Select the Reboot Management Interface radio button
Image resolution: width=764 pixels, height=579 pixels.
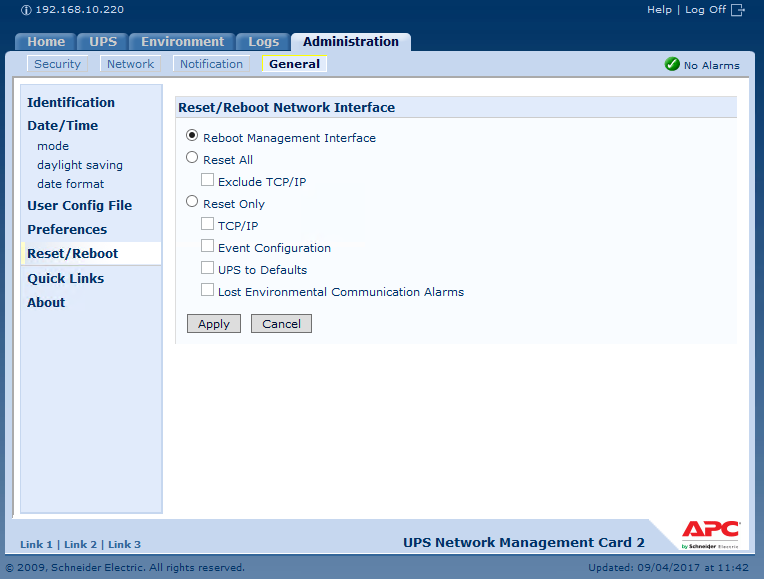pyautogui.click(x=192, y=136)
